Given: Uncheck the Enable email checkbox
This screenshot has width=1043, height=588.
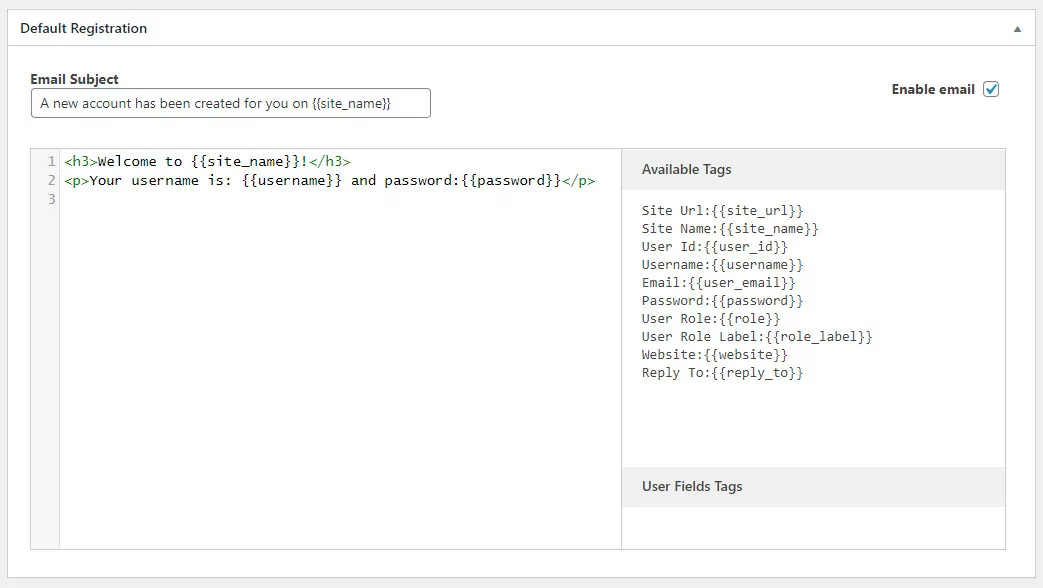Looking at the screenshot, I should click(x=991, y=89).
